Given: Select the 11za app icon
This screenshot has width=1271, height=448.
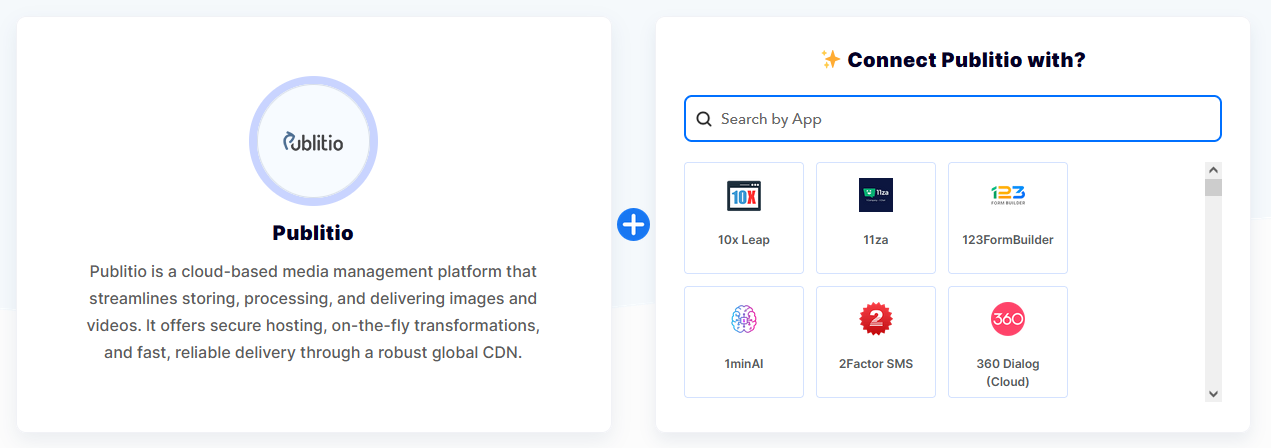Looking at the screenshot, I should [876, 195].
